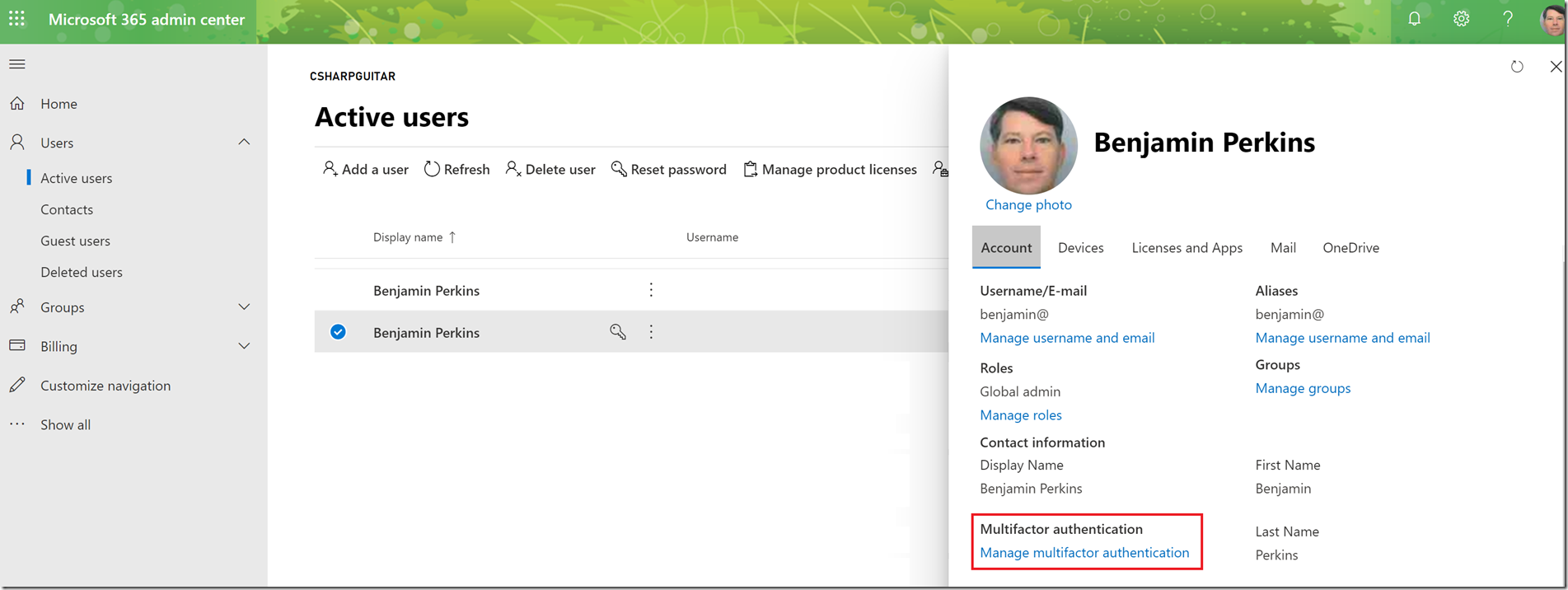Viewport: 1568px width, 590px height.
Task: Click the Home label in sidebar
Action: 59,104
